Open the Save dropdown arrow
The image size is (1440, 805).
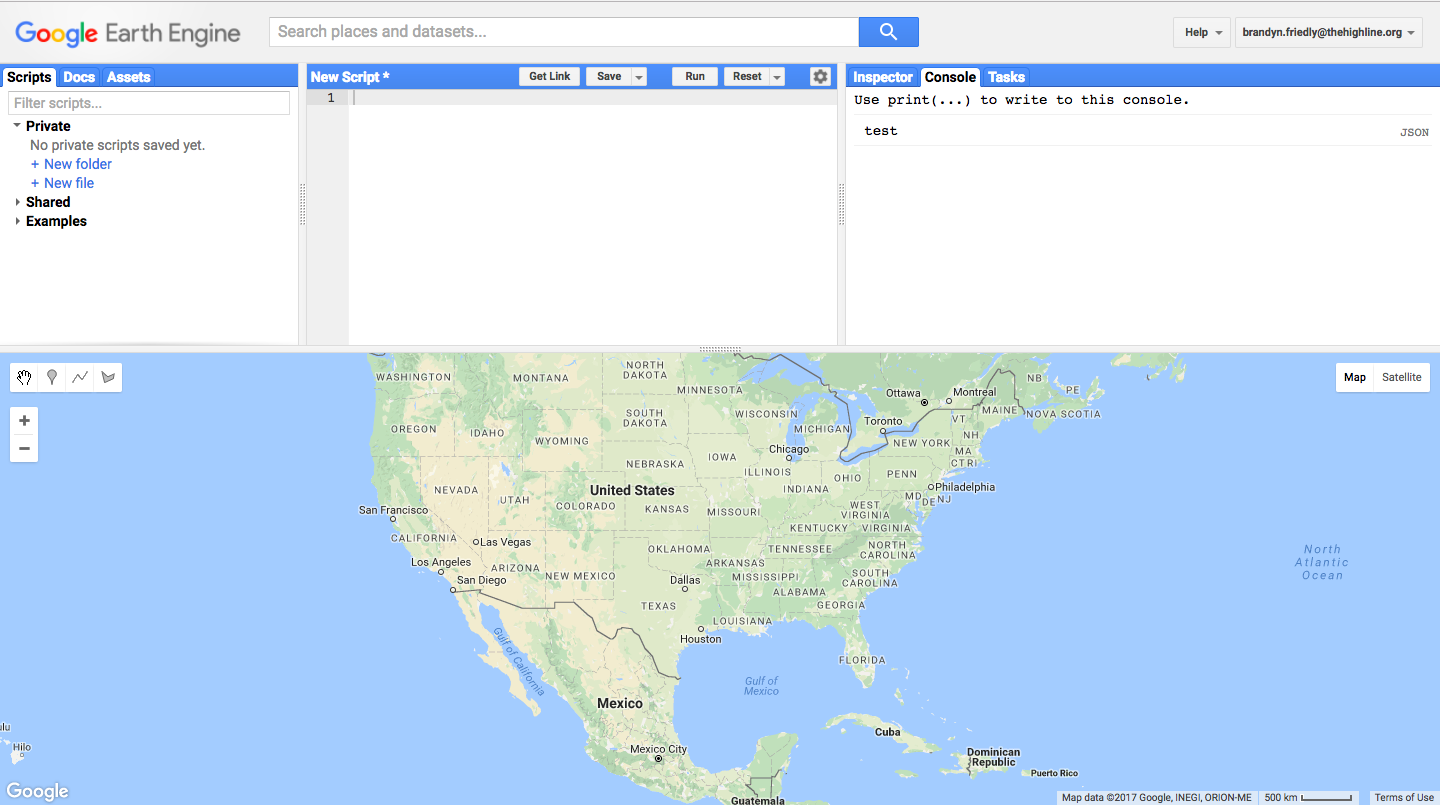click(x=639, y=76)
